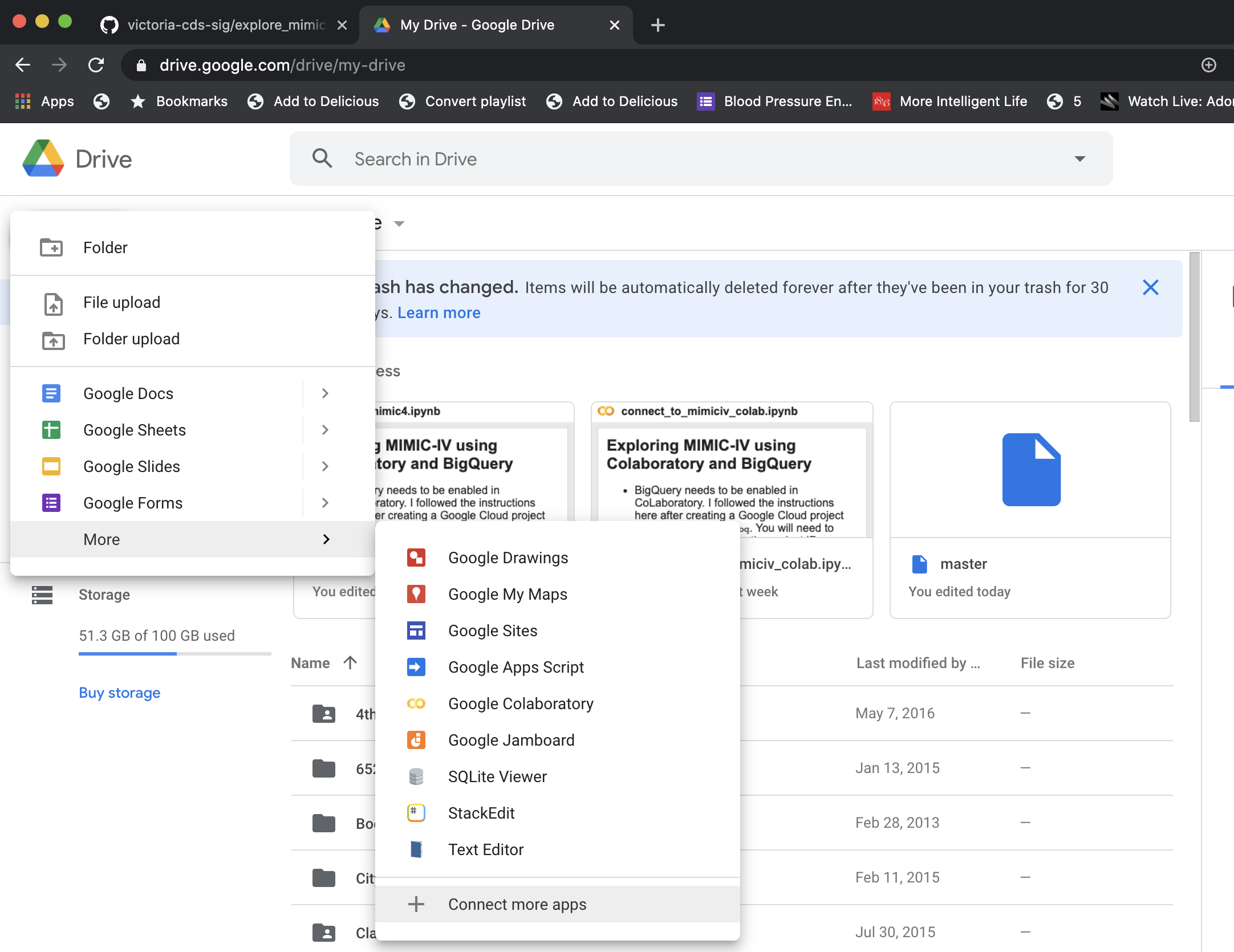Image resolution: width=1234 pixels, height=952 pixels.
Task: Click the Google Colaboratory icon
Action: (416, 703)
